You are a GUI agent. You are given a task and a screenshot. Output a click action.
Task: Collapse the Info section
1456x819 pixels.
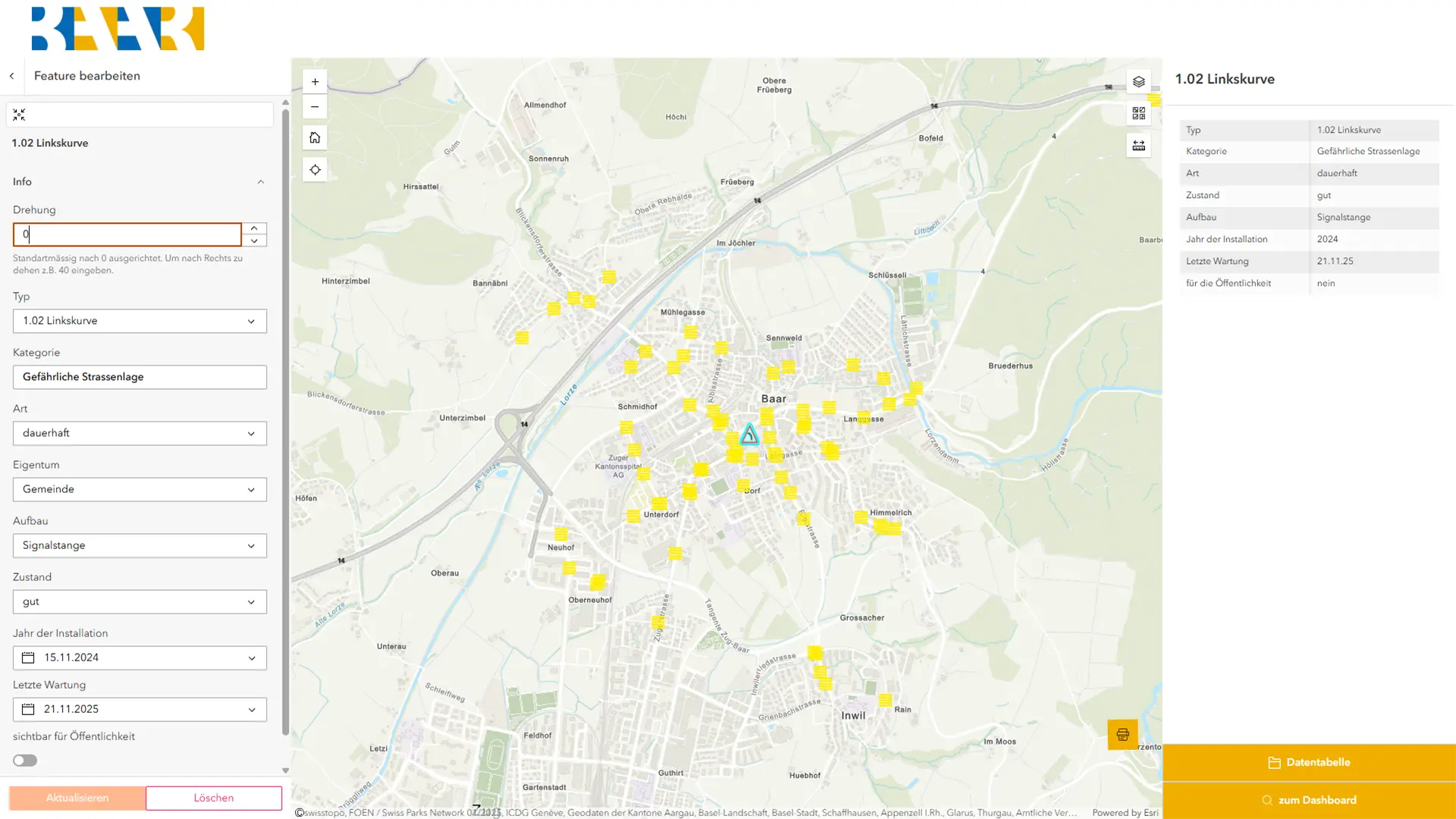(x=260, y=182)
